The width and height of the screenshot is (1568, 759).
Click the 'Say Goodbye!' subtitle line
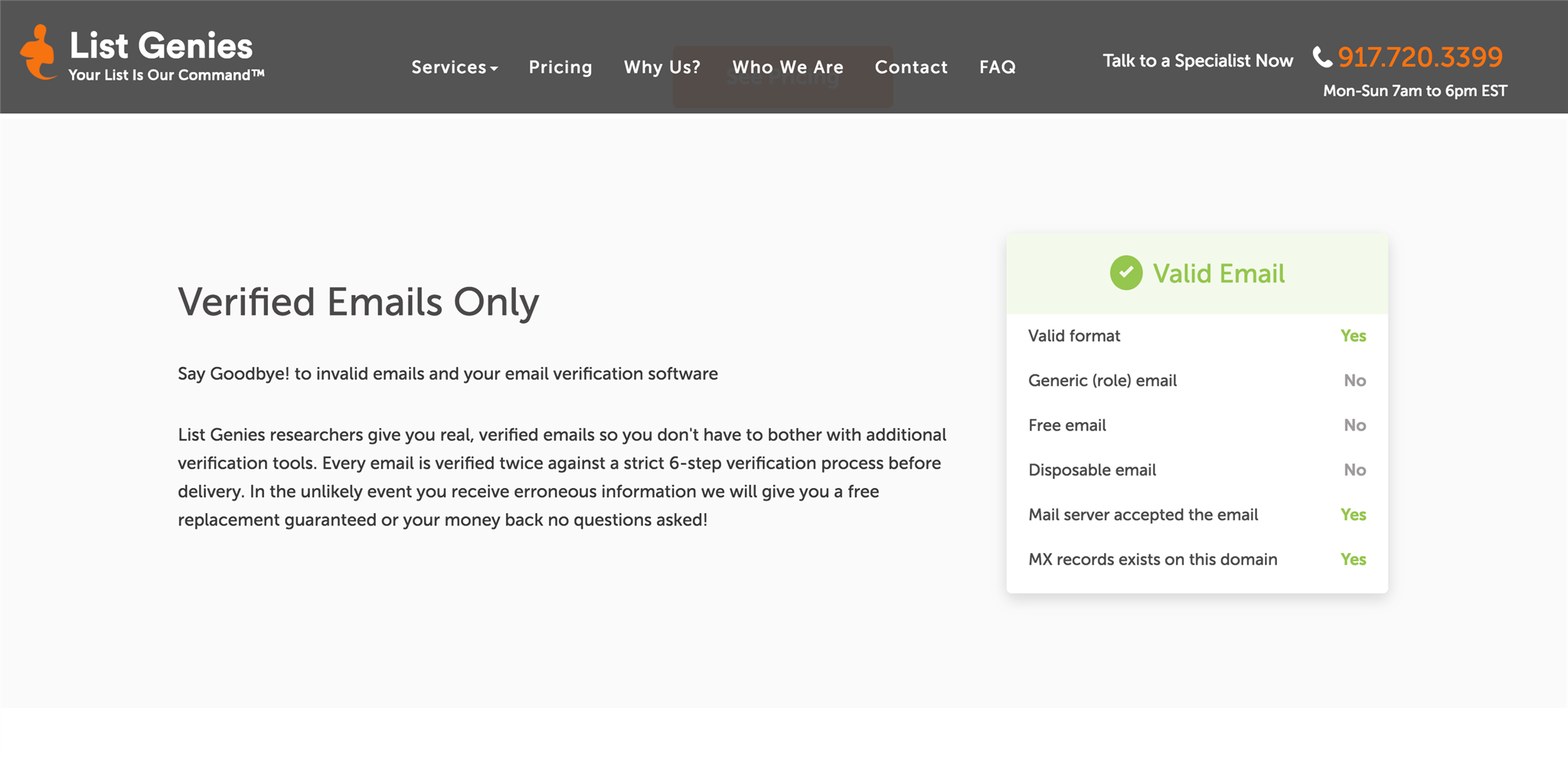coord(448,374)
